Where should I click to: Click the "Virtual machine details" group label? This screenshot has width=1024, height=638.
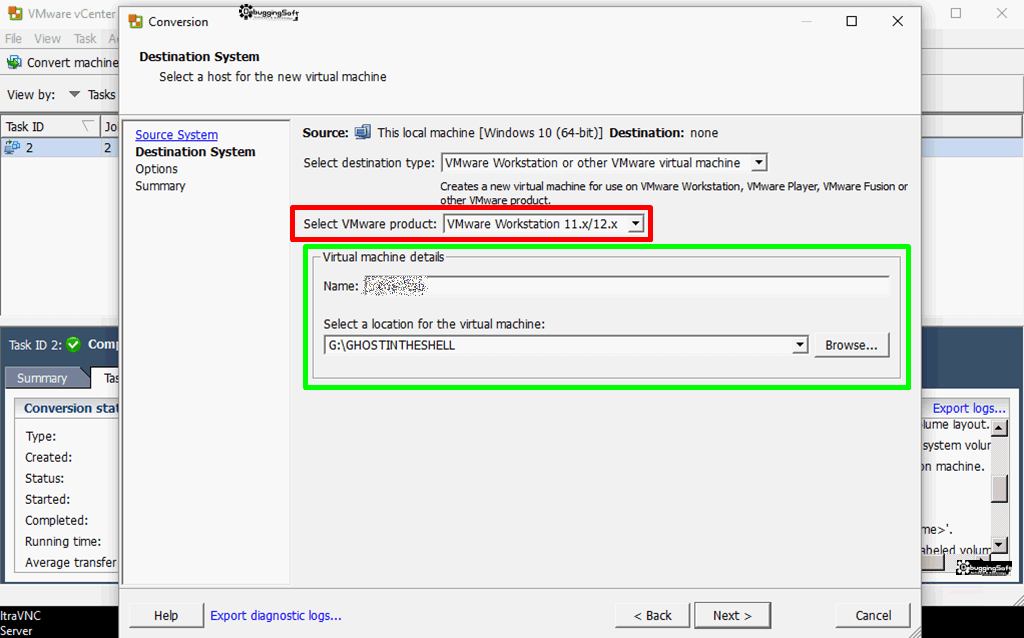[383, 257]
